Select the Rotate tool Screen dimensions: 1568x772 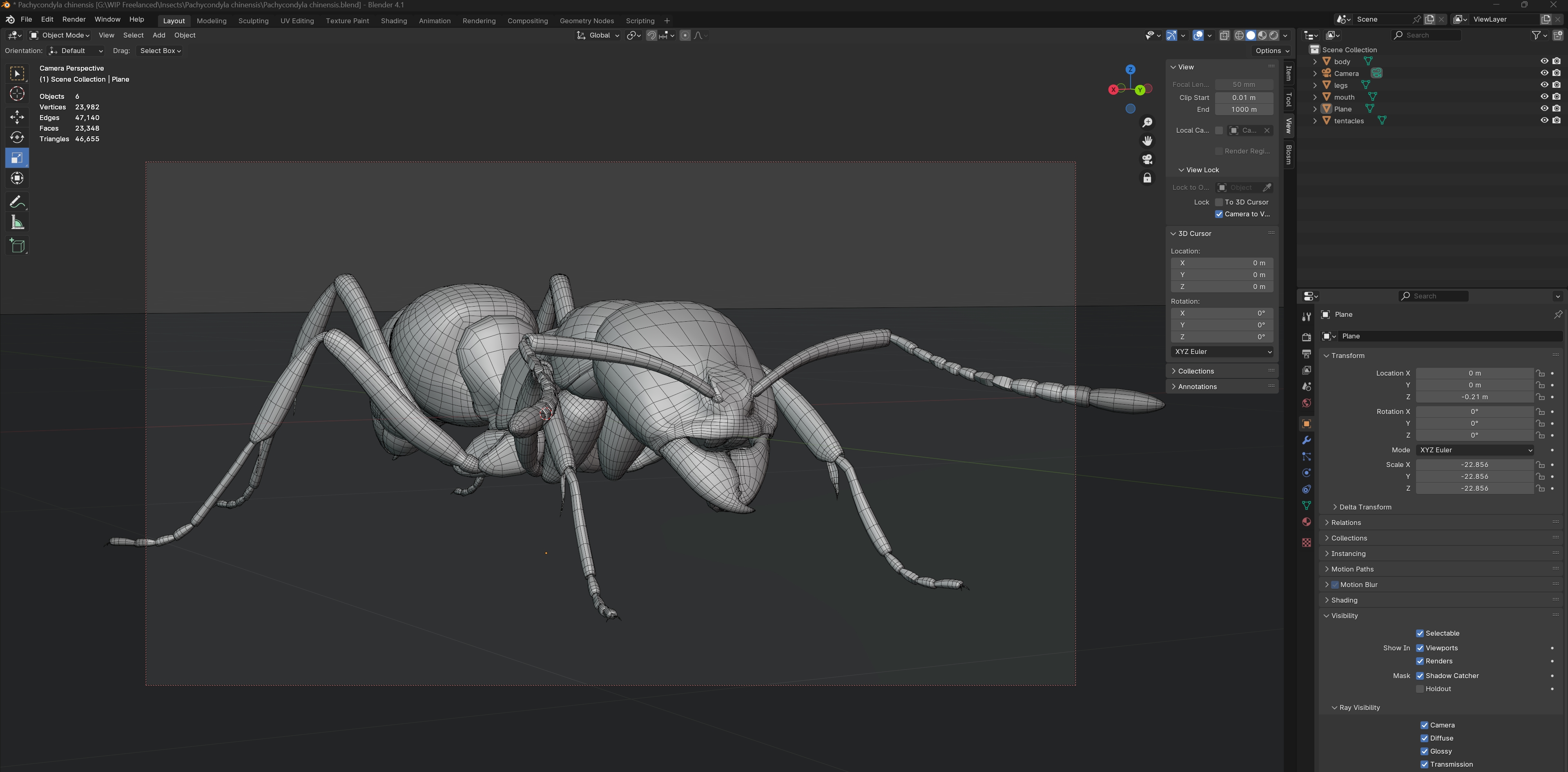(17, 137)
